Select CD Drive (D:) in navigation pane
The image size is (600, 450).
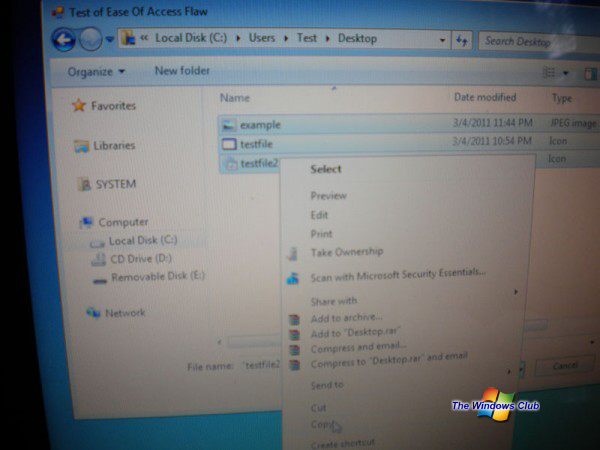(140, 259)
